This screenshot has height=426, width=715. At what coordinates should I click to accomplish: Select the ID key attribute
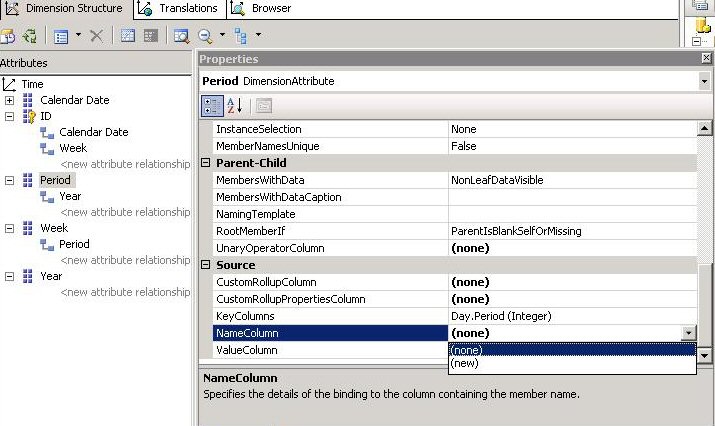(x=46, y=116)
